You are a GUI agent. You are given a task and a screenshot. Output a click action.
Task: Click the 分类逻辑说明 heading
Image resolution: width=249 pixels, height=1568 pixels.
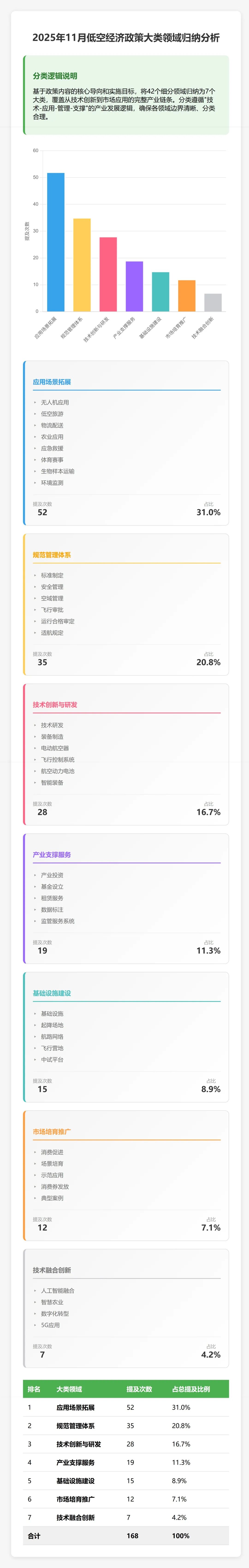click(x=55, y=76)
